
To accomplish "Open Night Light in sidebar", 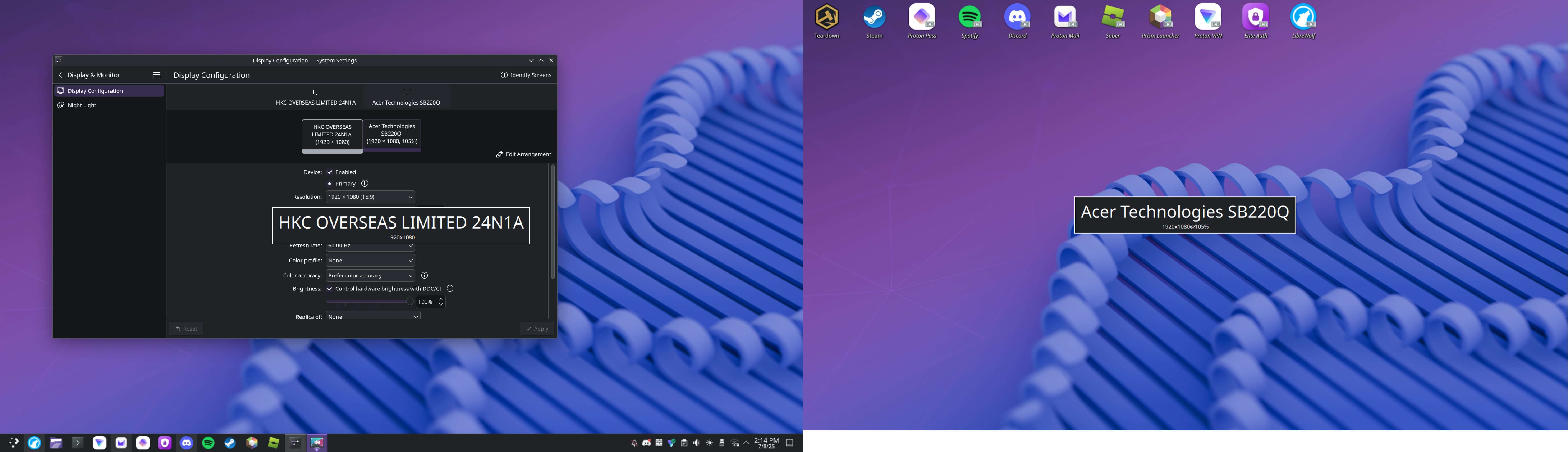I will click(109, 105).
